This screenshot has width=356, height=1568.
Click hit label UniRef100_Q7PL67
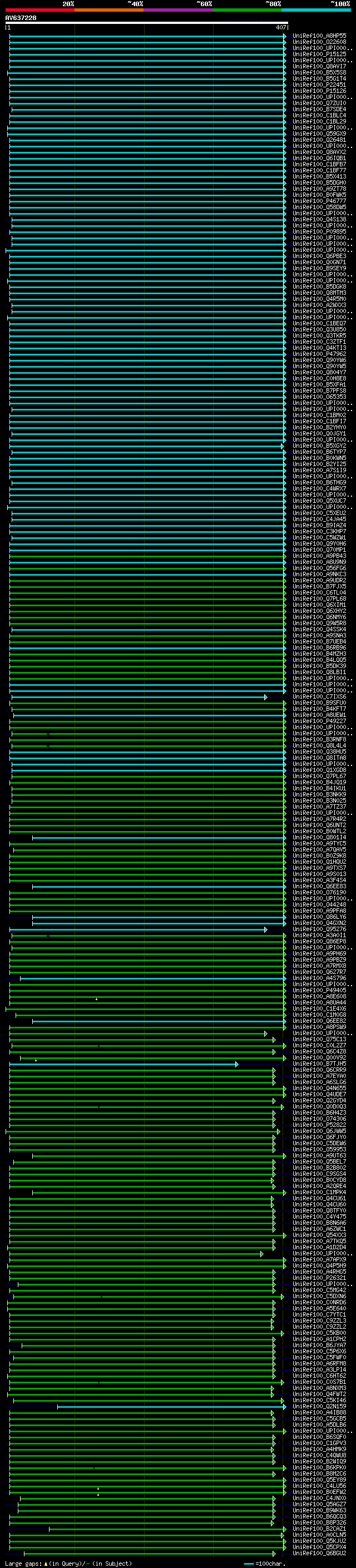319,776
